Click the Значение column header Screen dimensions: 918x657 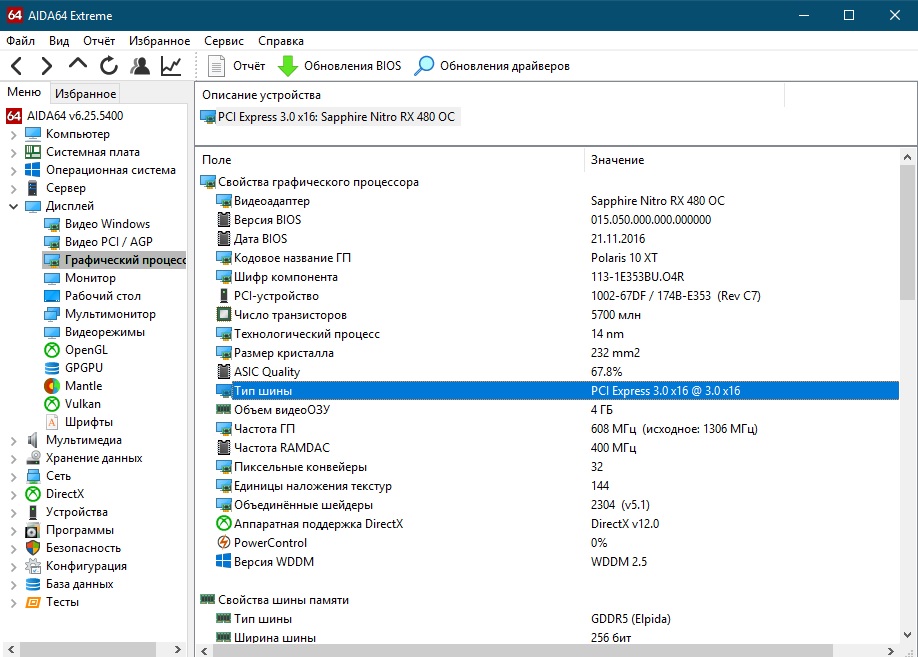(617, 160)
